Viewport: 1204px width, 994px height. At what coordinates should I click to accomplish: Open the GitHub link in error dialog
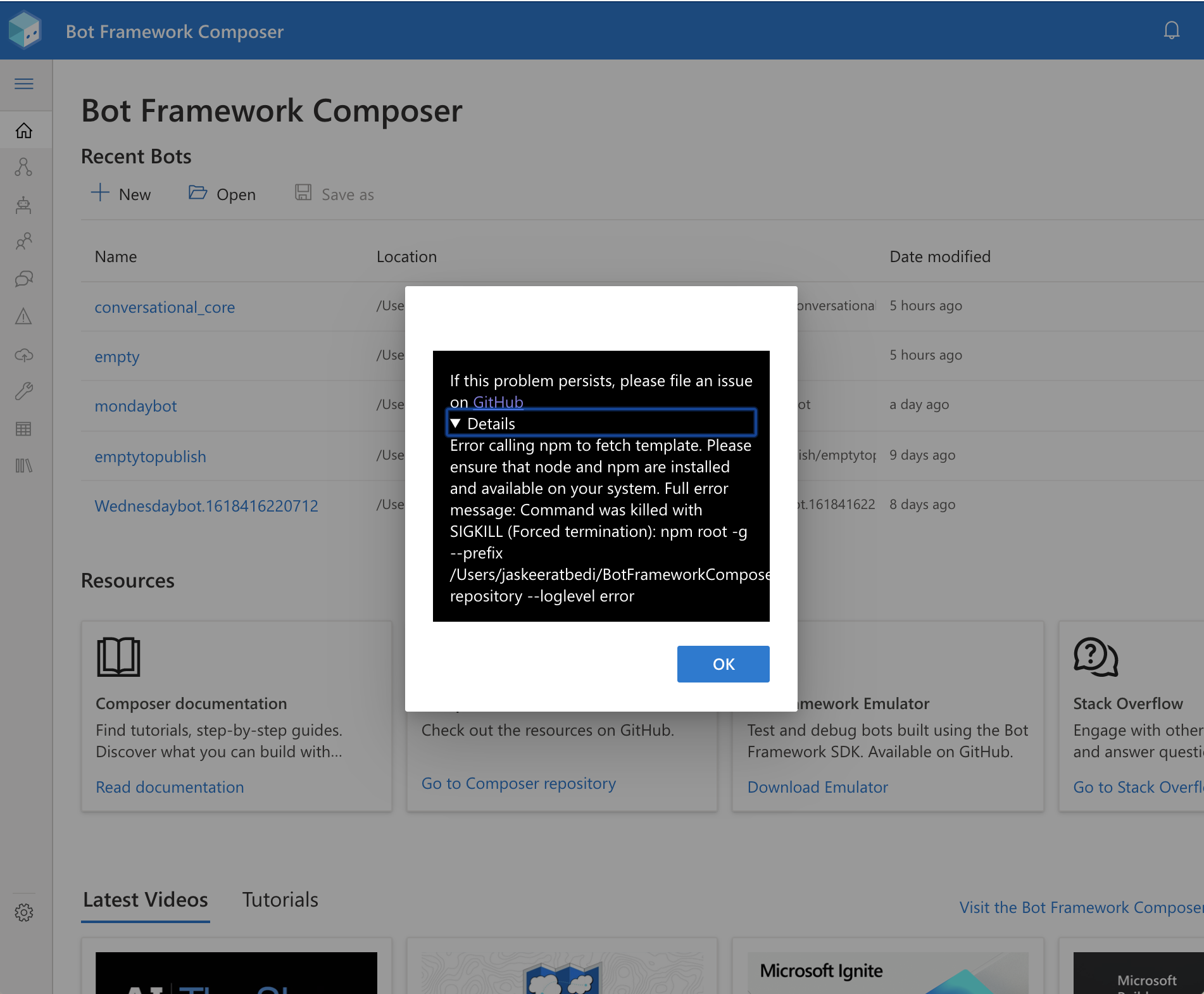tap(498, 402)
